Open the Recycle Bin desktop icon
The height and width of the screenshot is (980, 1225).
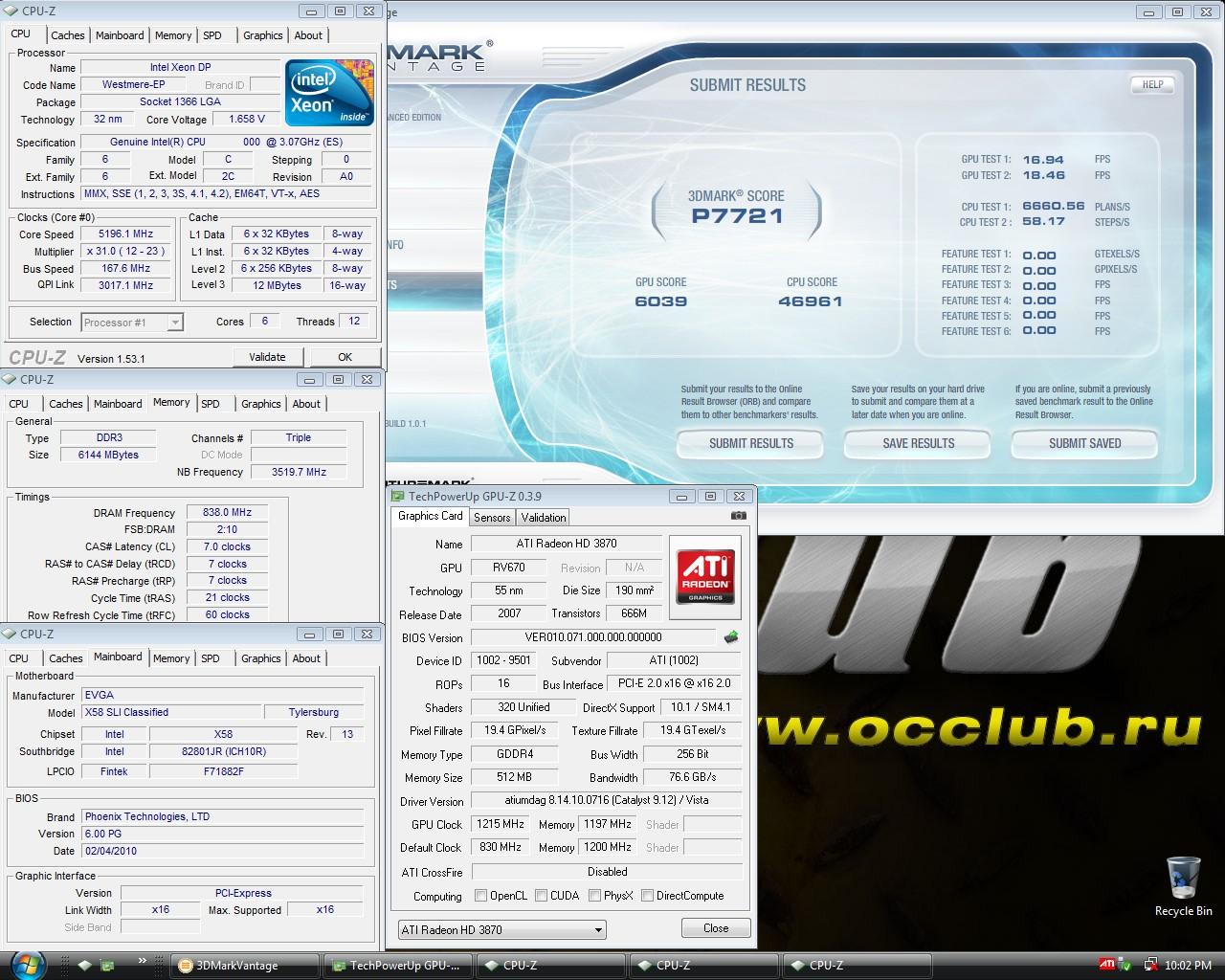[x=1183, y=886]
